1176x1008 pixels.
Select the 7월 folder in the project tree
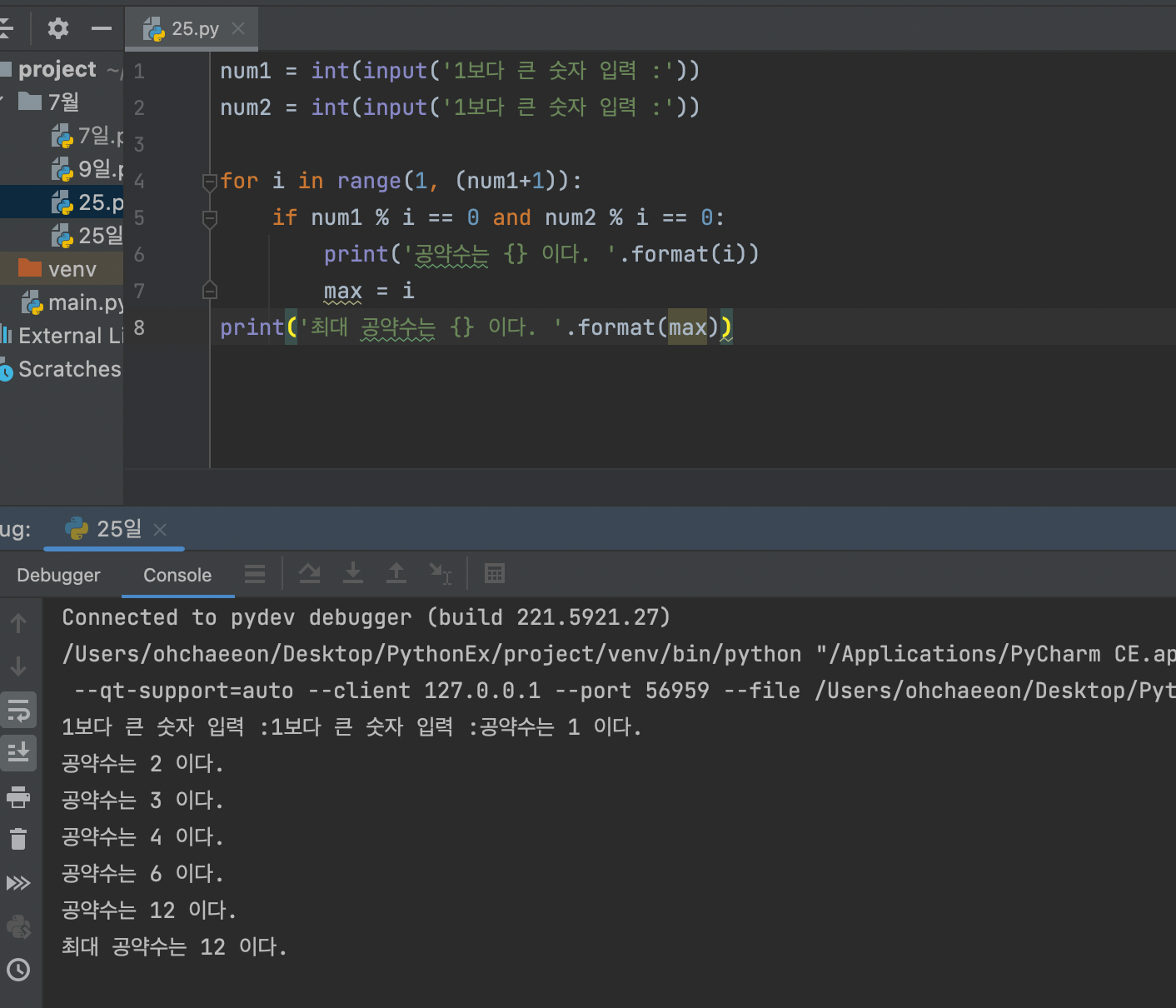coord(62,102)
